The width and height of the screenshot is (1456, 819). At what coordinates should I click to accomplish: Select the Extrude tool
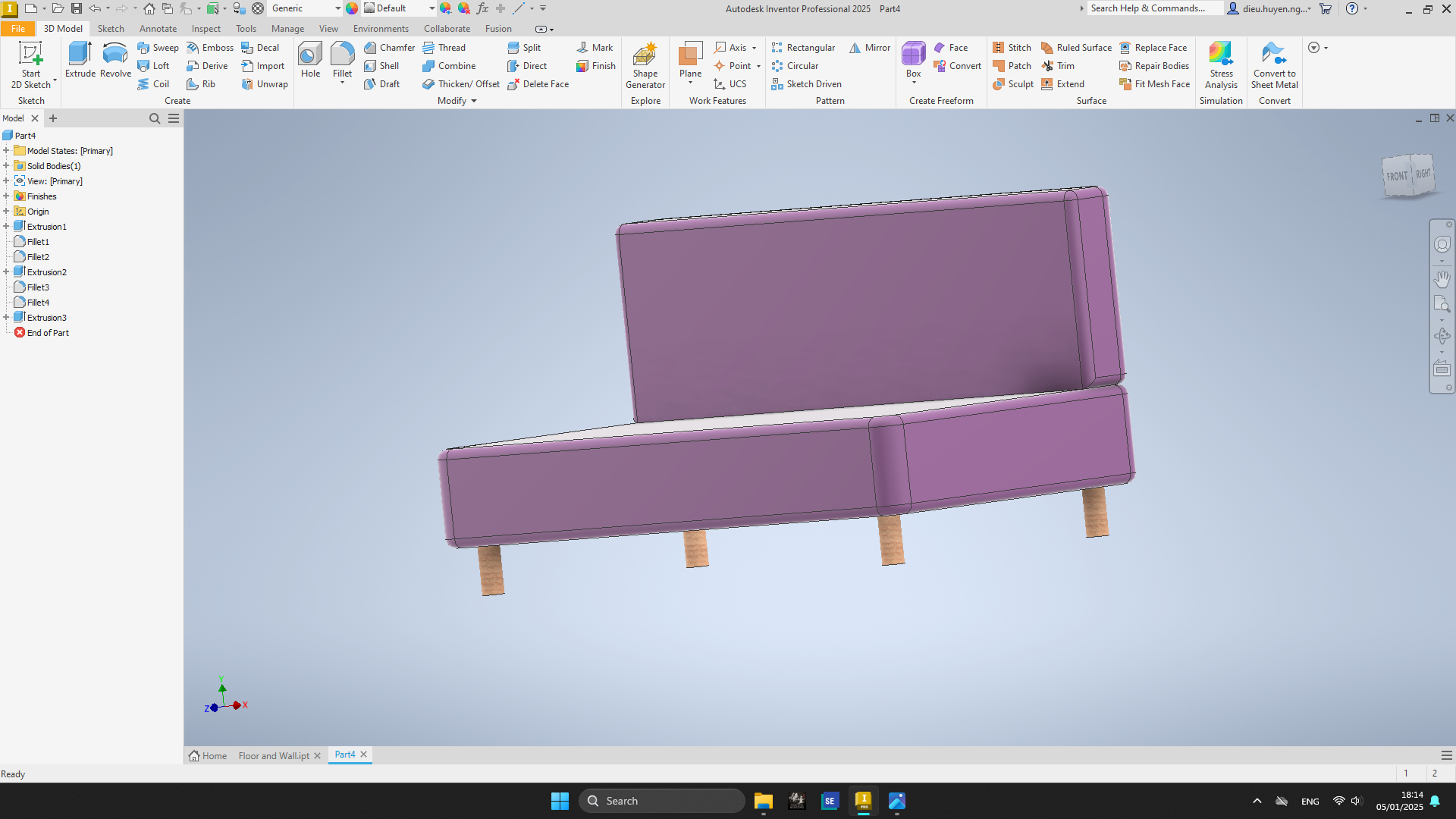pyautogui.click(x=80, y=60)
